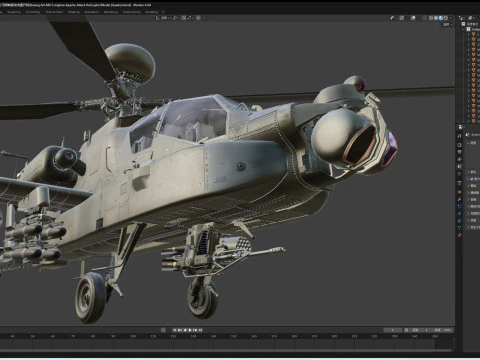Image resolution: width=480 pixels, height=360 pixels.
Task: Open the Particles properties tab
Action: point(459,206)
